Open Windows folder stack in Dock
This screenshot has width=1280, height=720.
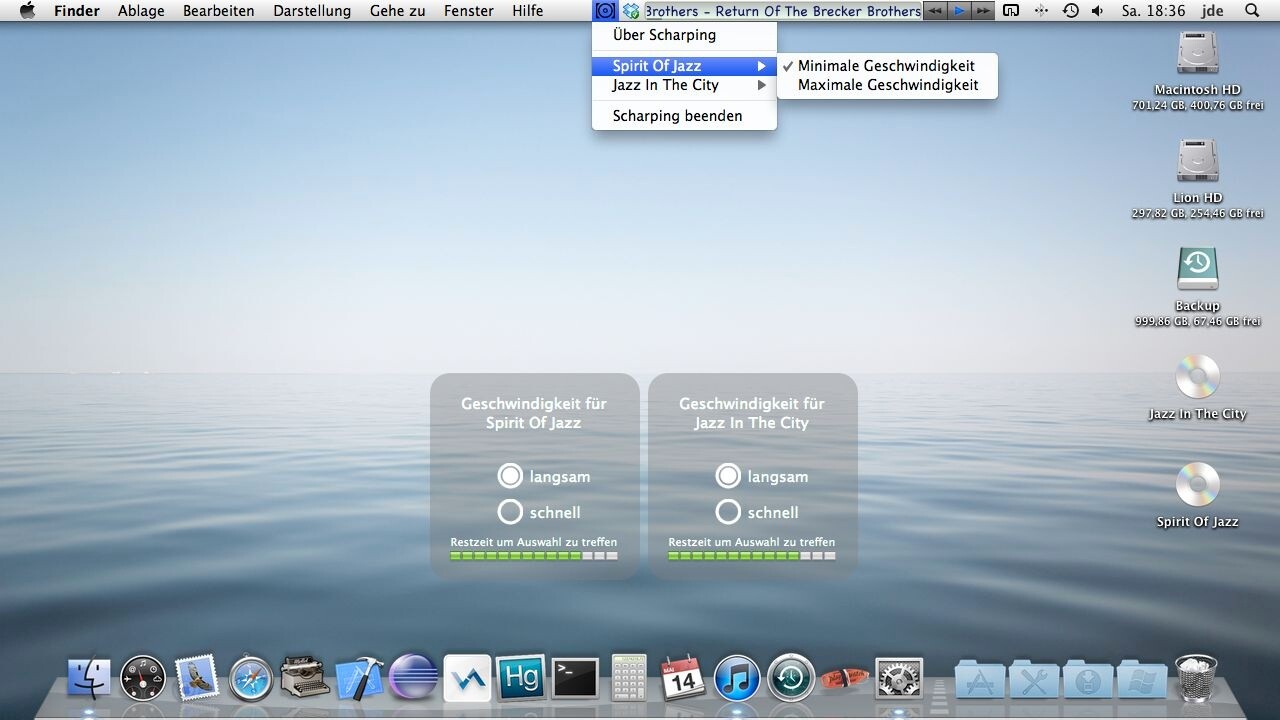[1142, 678]
